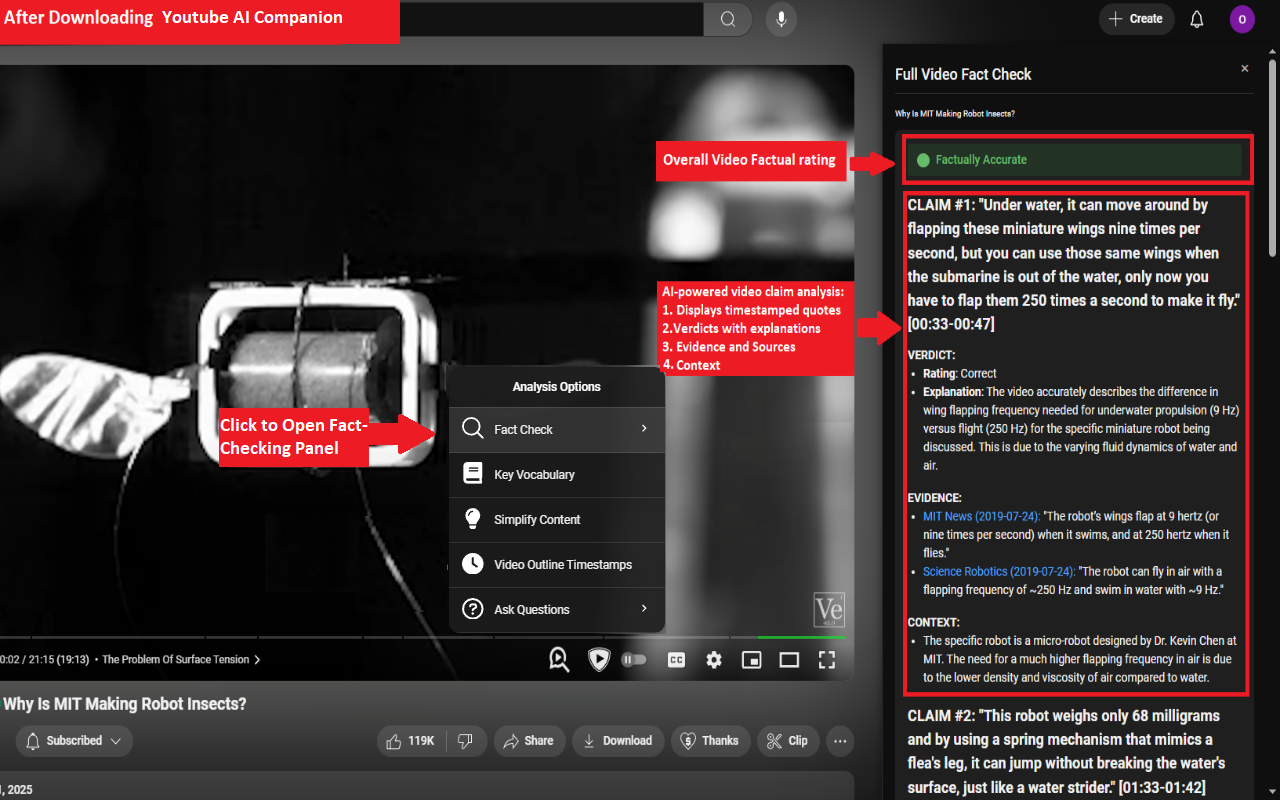Click the voice search microphone icon
The width and height of the screenshot is (1280, 800).
coord(781,19)
